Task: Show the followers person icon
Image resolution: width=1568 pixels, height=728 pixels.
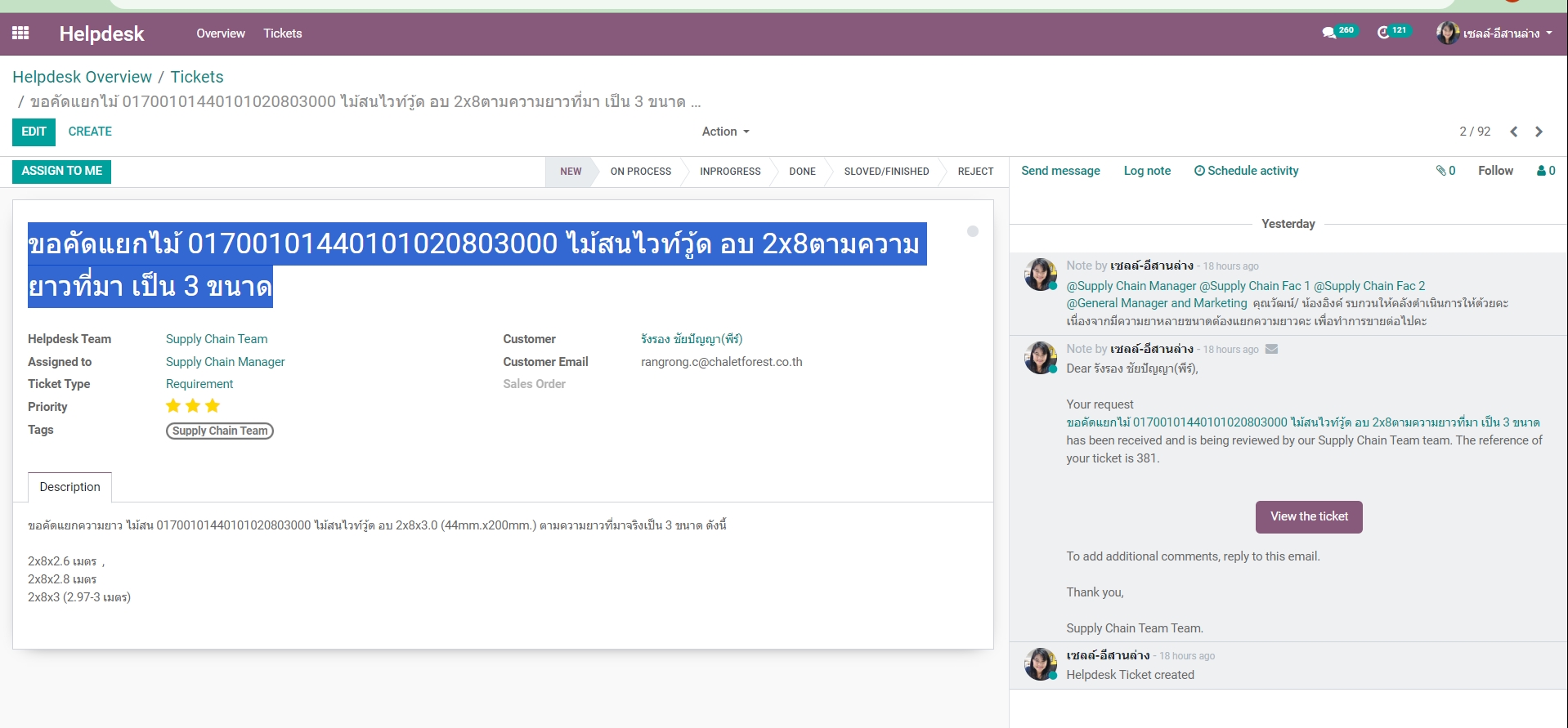Action: (1545, 171)
